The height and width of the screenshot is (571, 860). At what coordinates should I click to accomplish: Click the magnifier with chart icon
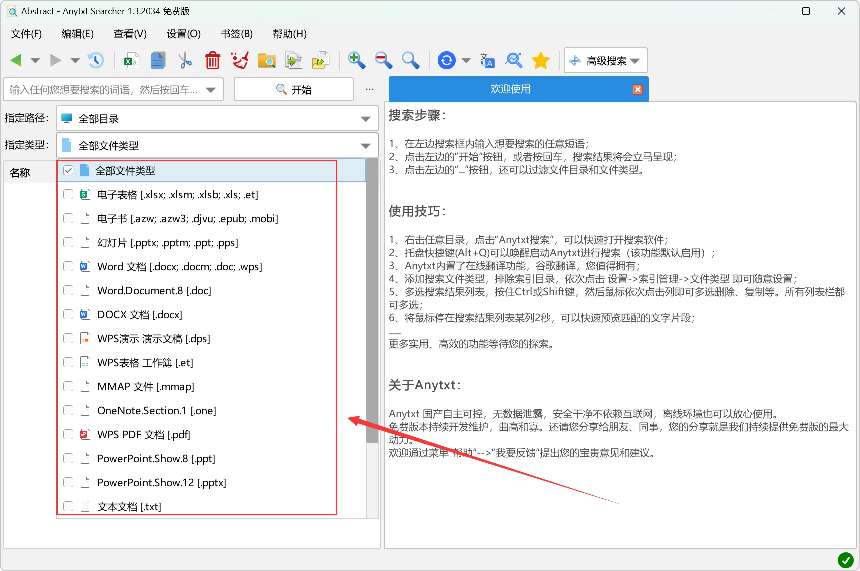coord(514,60)
